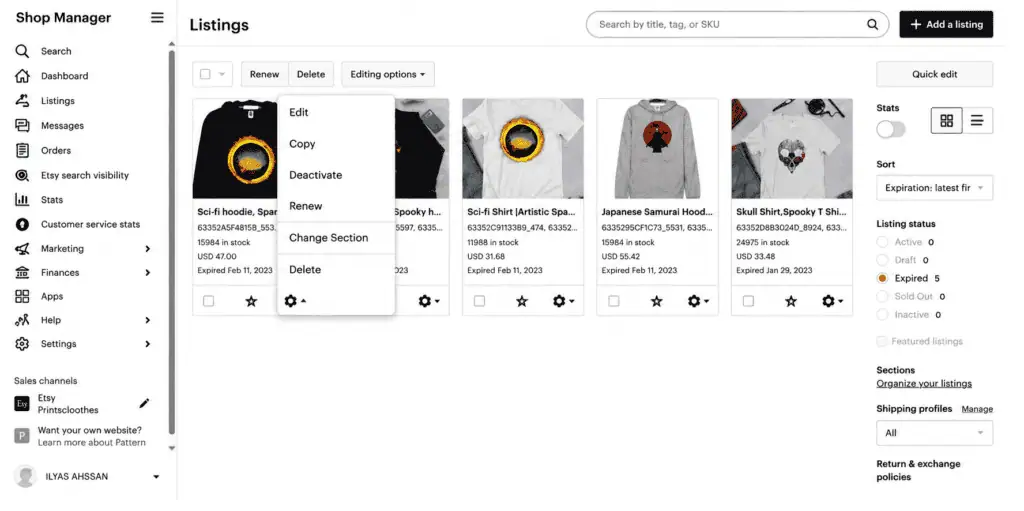This screenshot has height=511, width=1024.
Task: Choose Change Section from listing menu
Action: [336, 238]
